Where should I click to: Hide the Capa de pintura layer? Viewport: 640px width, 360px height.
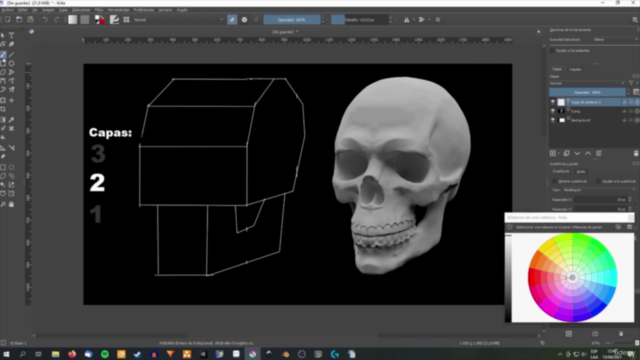click(553, 102)
